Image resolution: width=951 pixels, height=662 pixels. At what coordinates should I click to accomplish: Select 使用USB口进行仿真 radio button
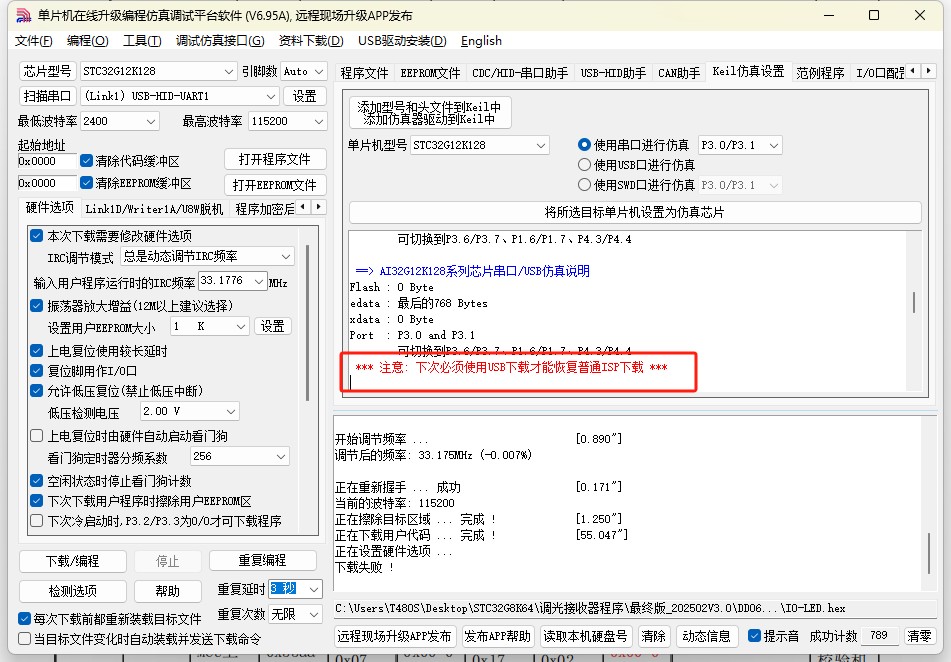coord(584,164)
